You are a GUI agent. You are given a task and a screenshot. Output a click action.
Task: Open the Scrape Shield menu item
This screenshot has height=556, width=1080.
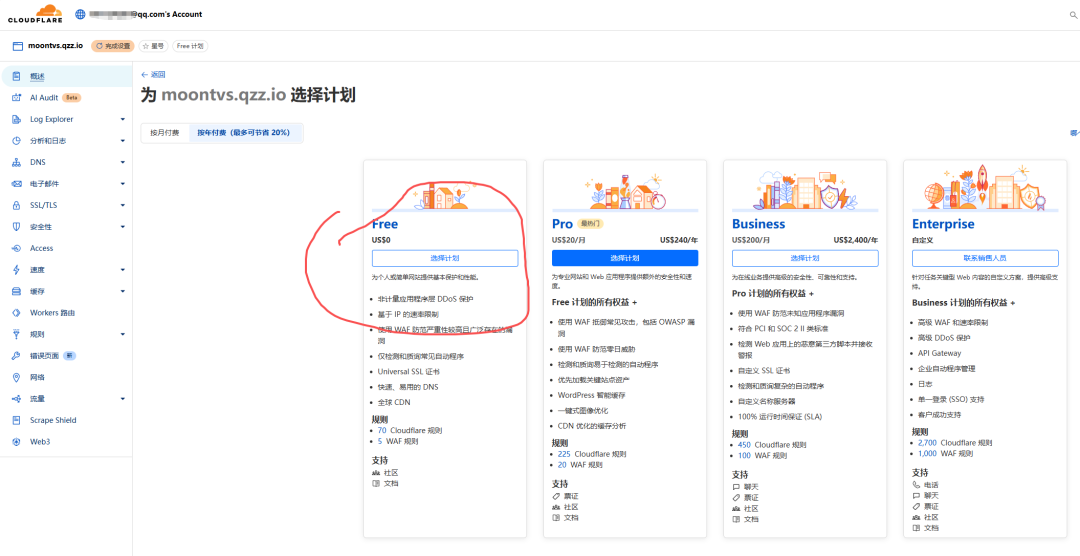click(53, 420)
